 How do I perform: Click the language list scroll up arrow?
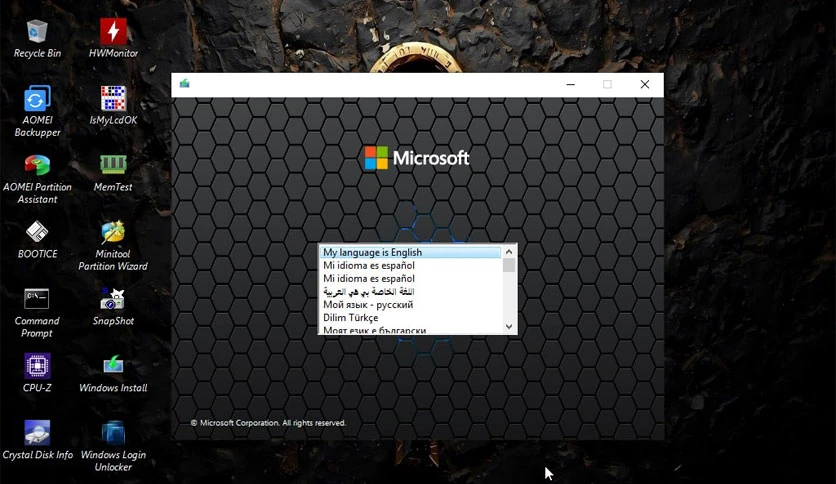(x=509, y=252)
